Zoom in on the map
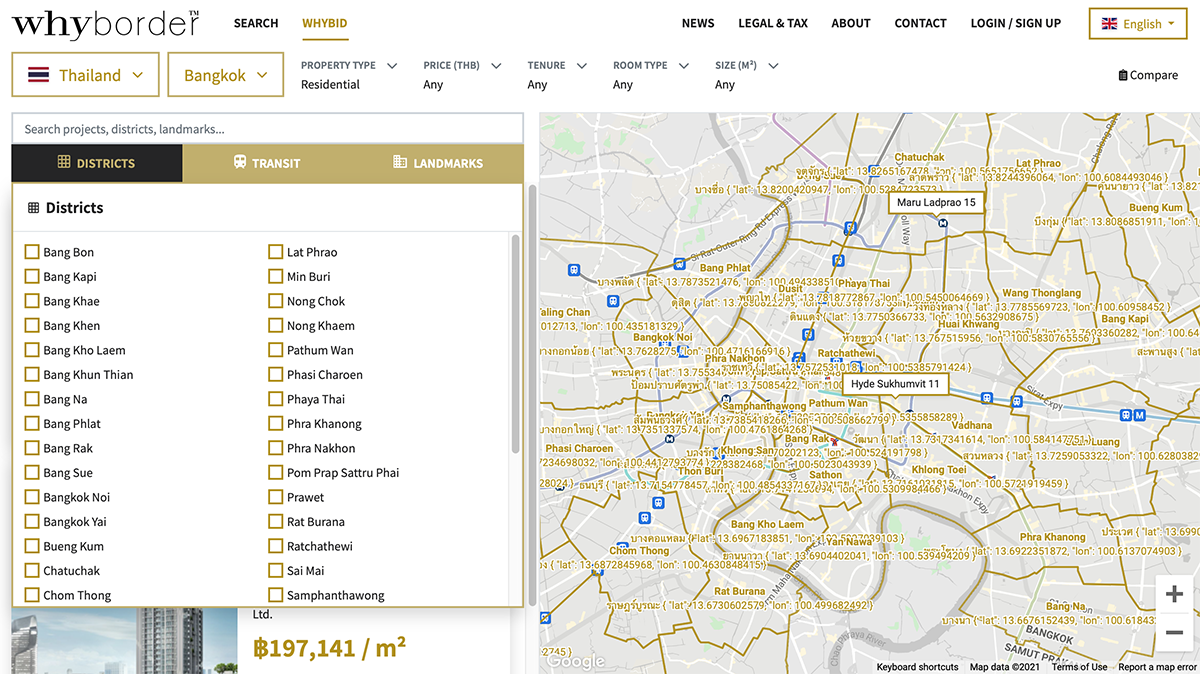 (1174, 595)
